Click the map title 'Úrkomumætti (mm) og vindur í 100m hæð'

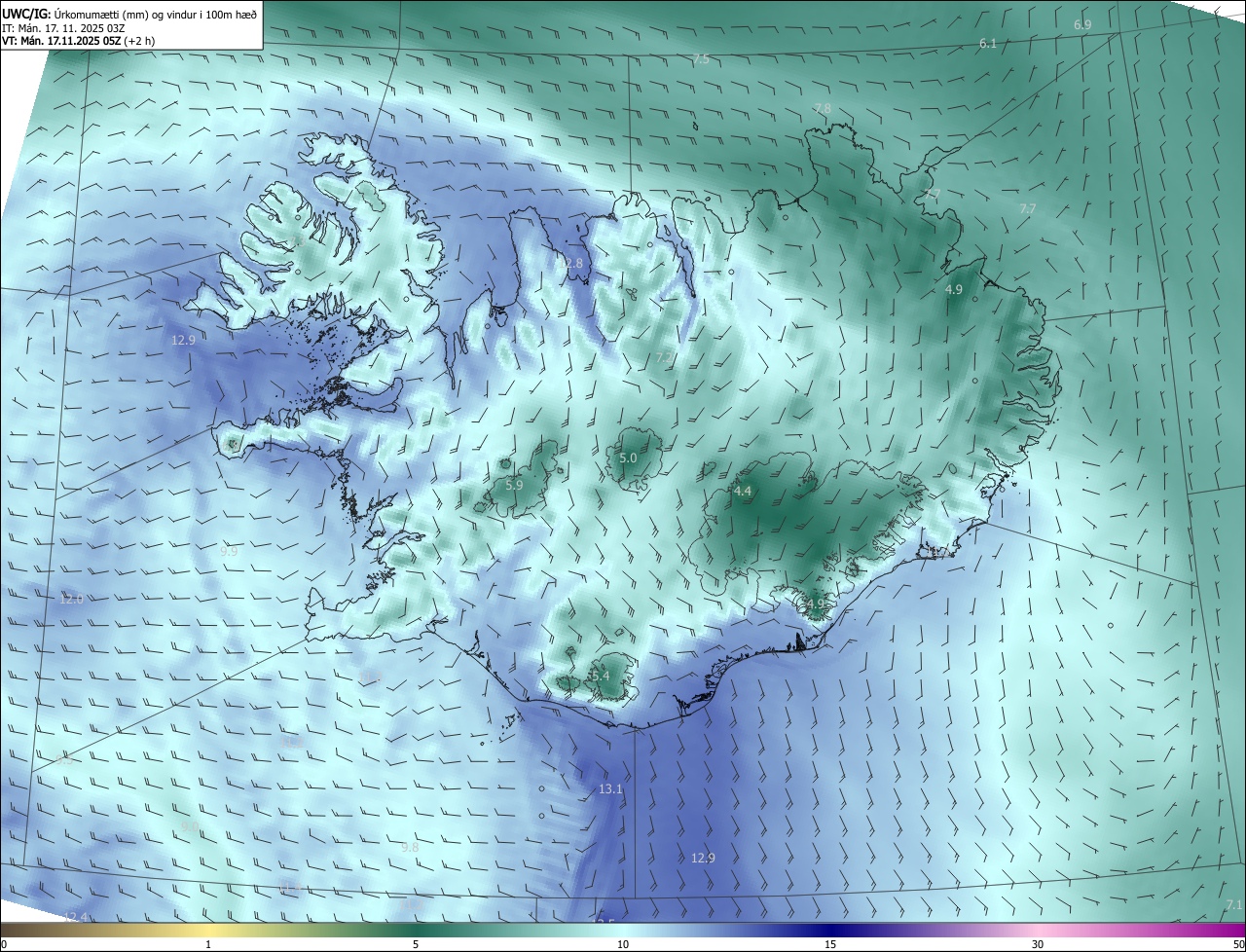(156, 15)
